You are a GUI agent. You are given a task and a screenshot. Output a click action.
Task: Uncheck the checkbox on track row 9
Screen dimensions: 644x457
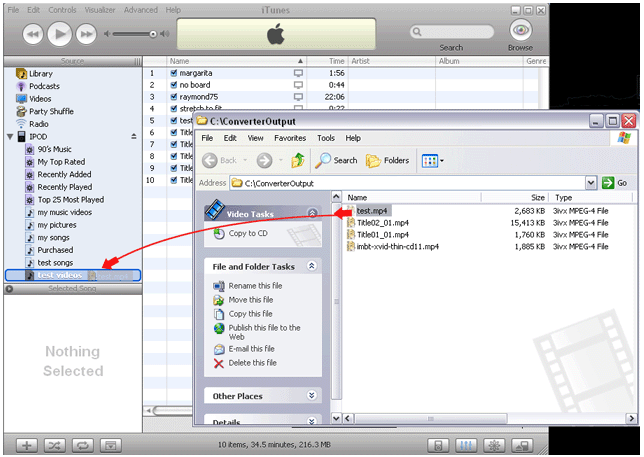[173, 168]
